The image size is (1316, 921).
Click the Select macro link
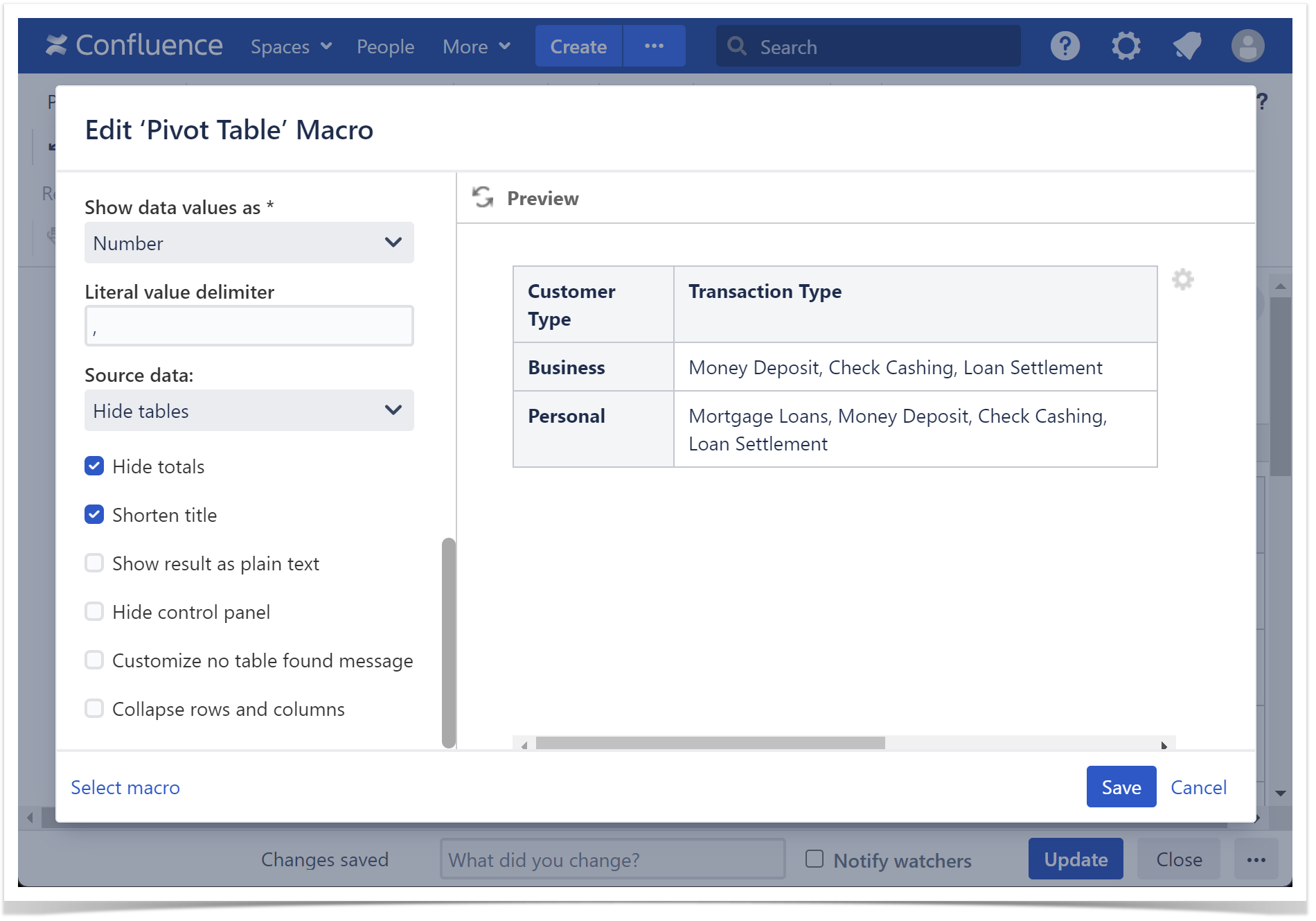pyautogui.click(x=125, y=787)
